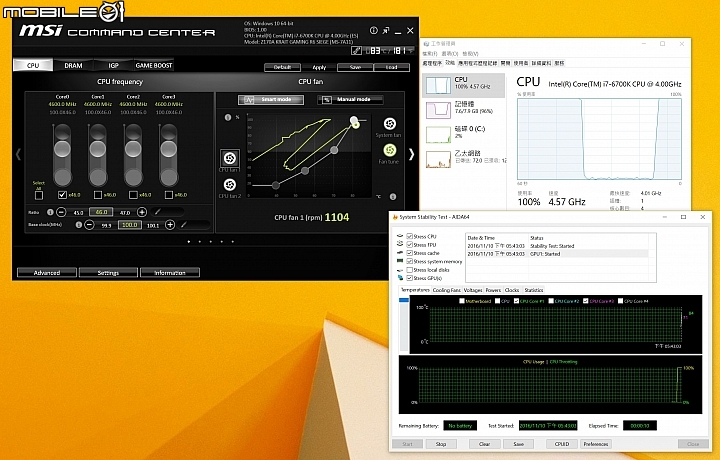Switch to Cooling Fans tab in AIDA64
Screen dimensions: 720x460
[446, 290]
